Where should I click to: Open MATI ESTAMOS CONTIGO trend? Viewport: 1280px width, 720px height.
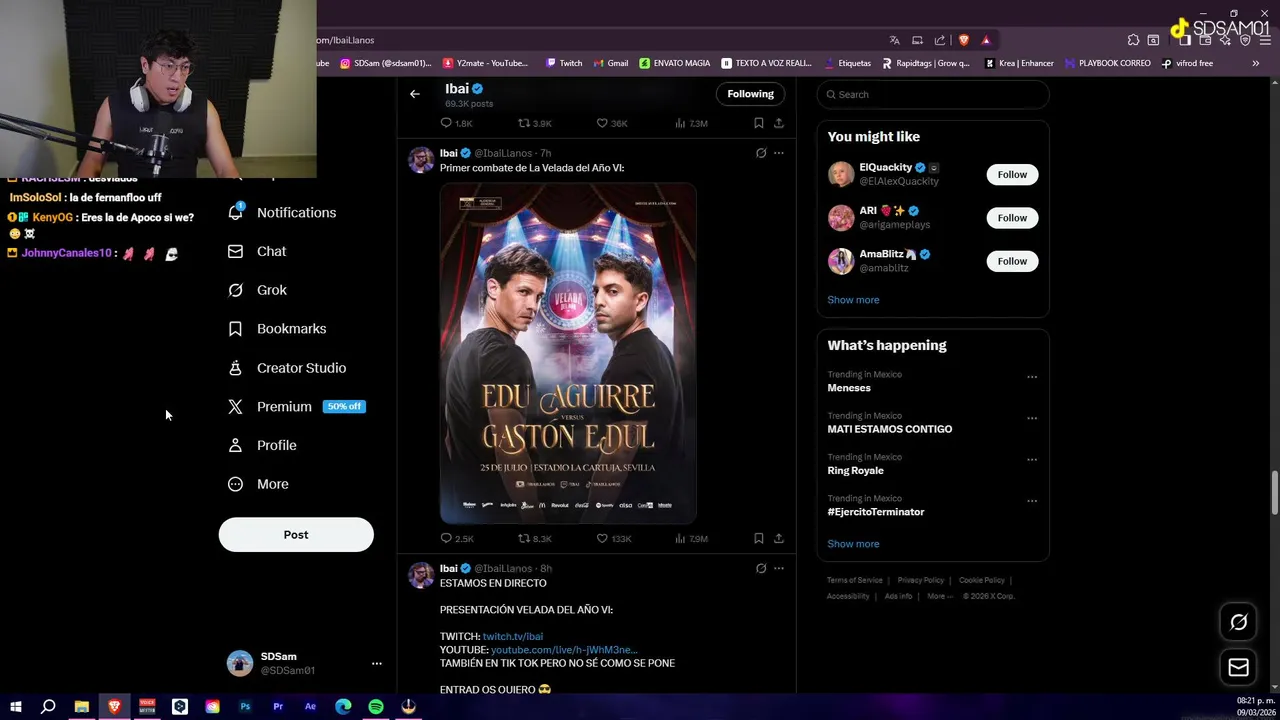pos(889,429)
